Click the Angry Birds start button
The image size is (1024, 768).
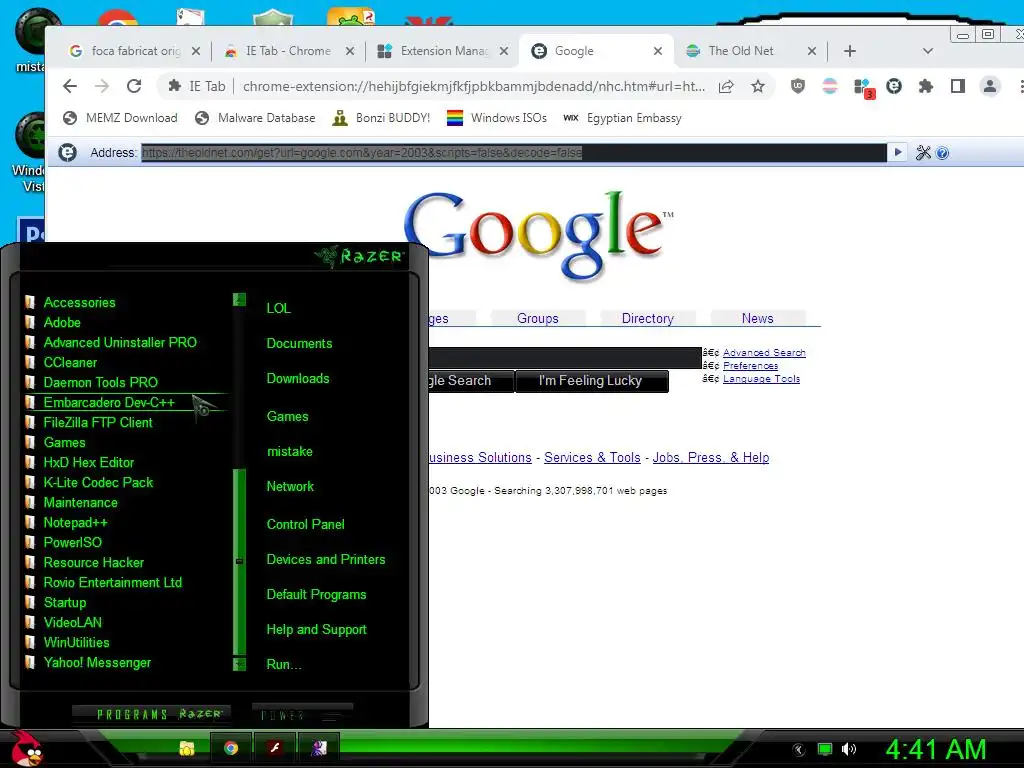26,748
